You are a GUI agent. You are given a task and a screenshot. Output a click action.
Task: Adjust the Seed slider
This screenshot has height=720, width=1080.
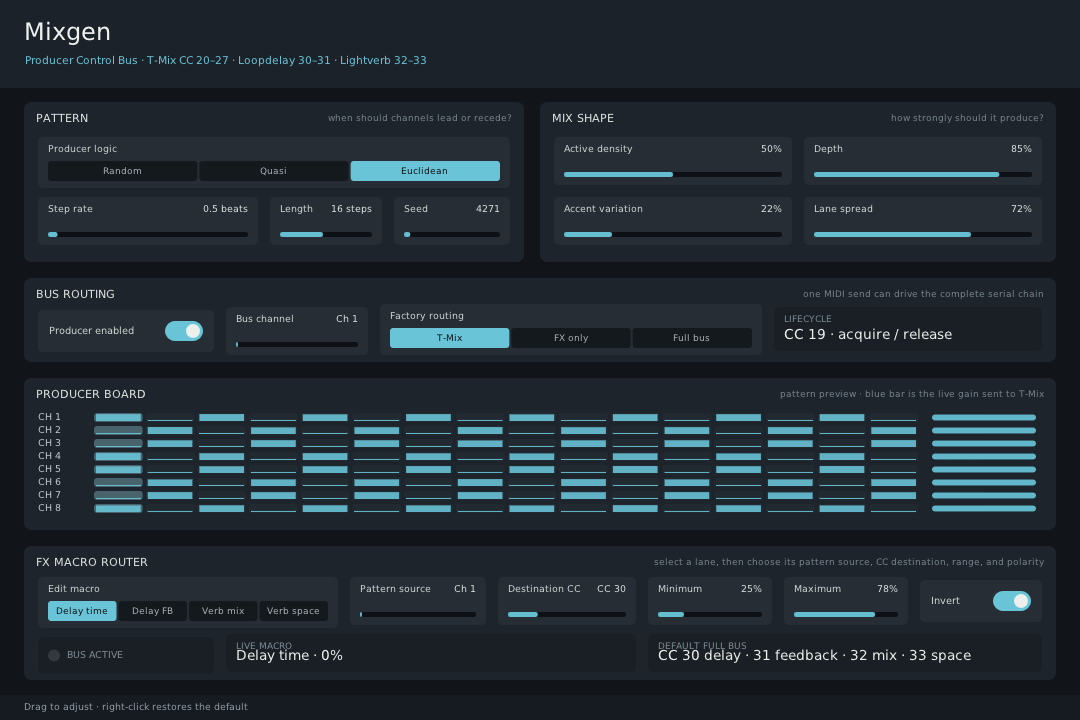coord(451,234)
